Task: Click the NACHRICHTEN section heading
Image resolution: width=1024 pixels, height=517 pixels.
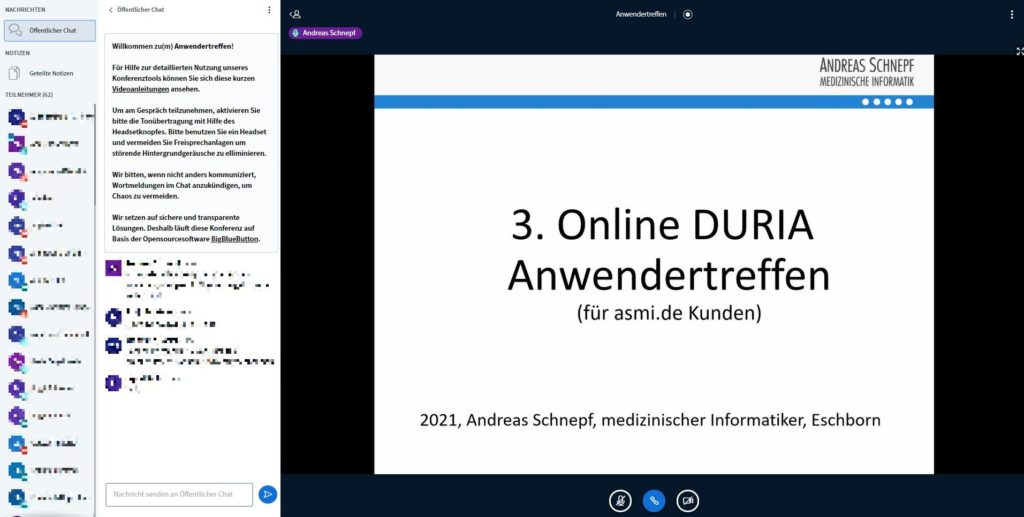Action: pyautogui.click(x=25, y=10)
